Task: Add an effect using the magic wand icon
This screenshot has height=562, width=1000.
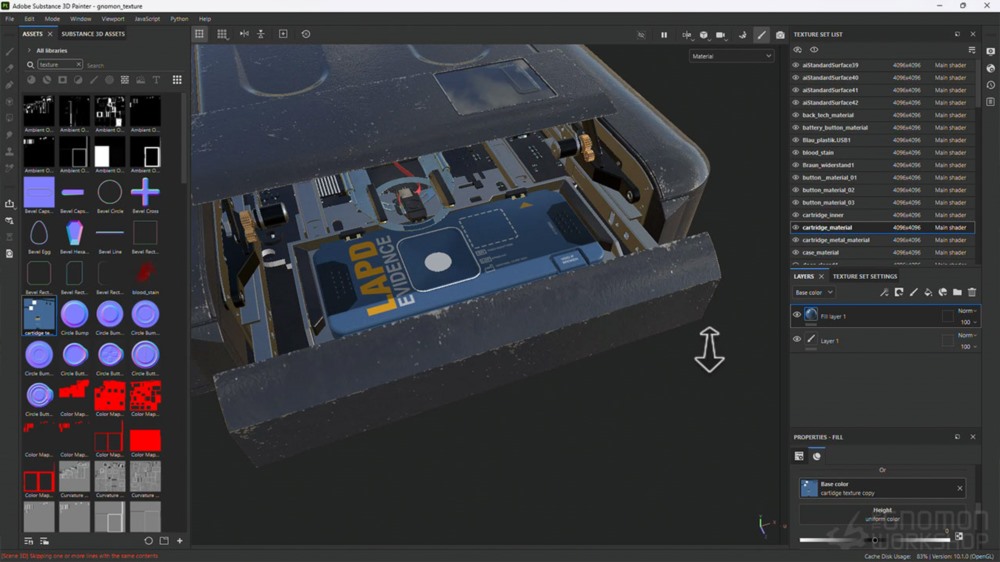Action: click(x=884, y=292)
